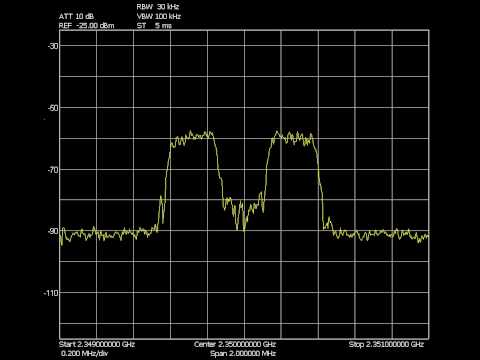Select the Center 2.350000000 GHz frequency text

(235, 344)
